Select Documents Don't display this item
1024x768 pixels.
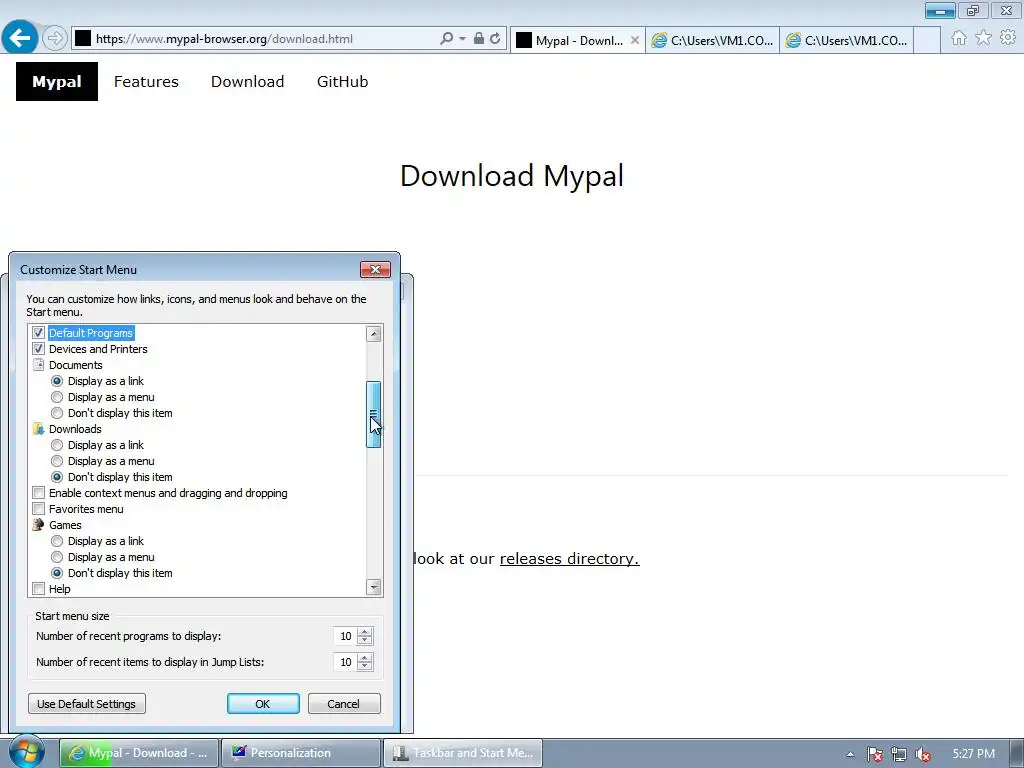(57, 413)
